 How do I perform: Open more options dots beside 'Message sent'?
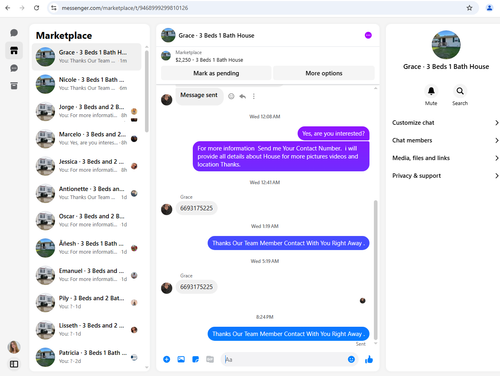tap(254, 96)
